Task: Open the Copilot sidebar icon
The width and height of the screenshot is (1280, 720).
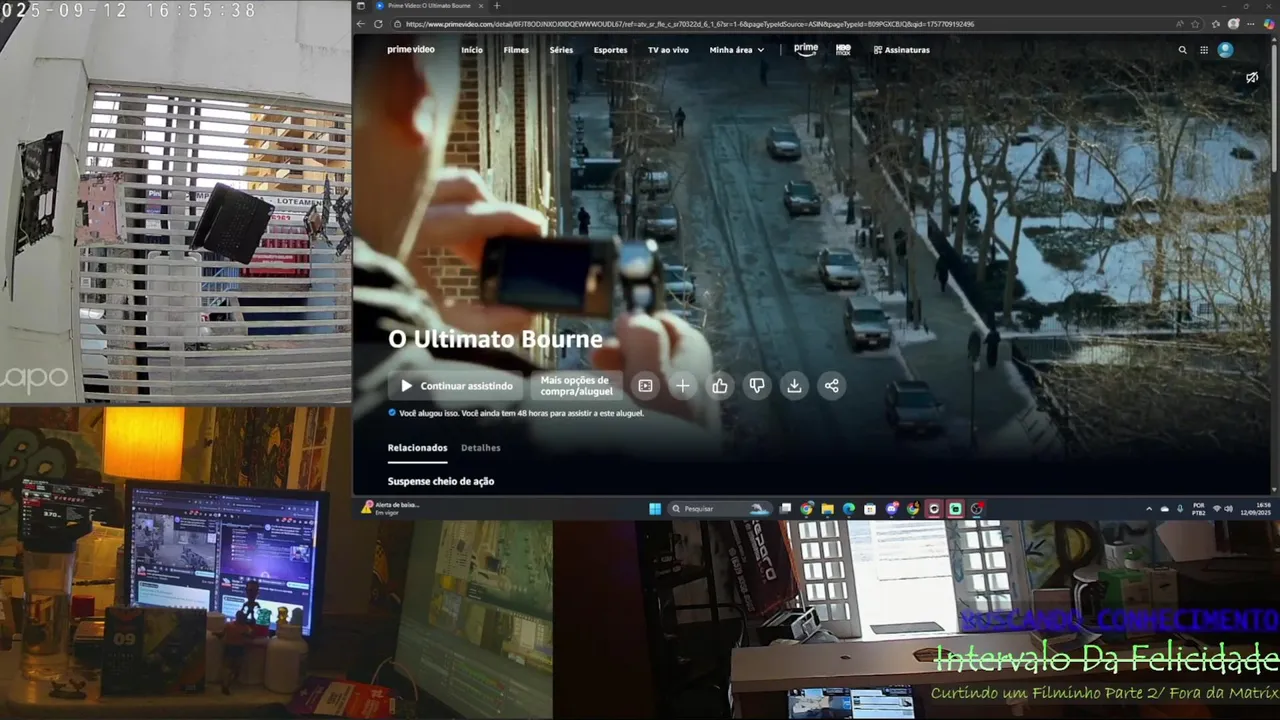Action: point(1269,24)
